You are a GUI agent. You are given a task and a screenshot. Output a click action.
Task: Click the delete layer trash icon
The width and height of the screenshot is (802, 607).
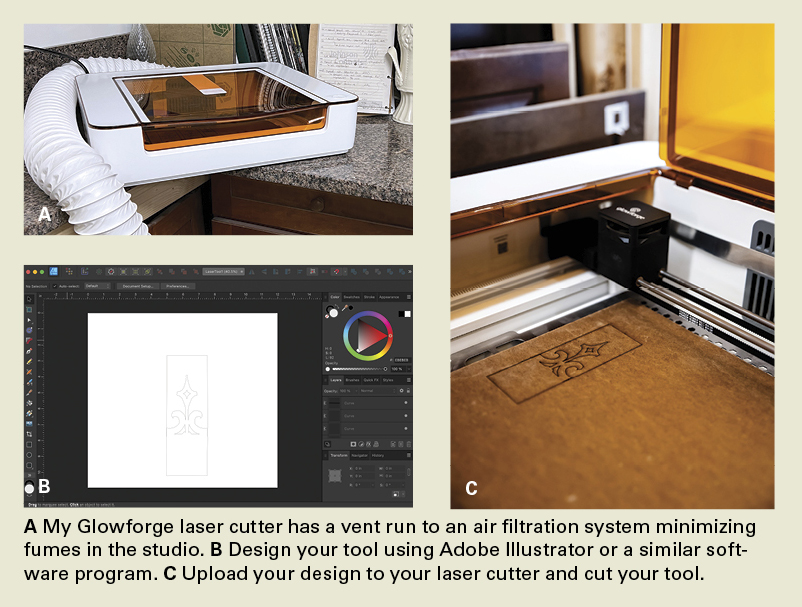408,444
